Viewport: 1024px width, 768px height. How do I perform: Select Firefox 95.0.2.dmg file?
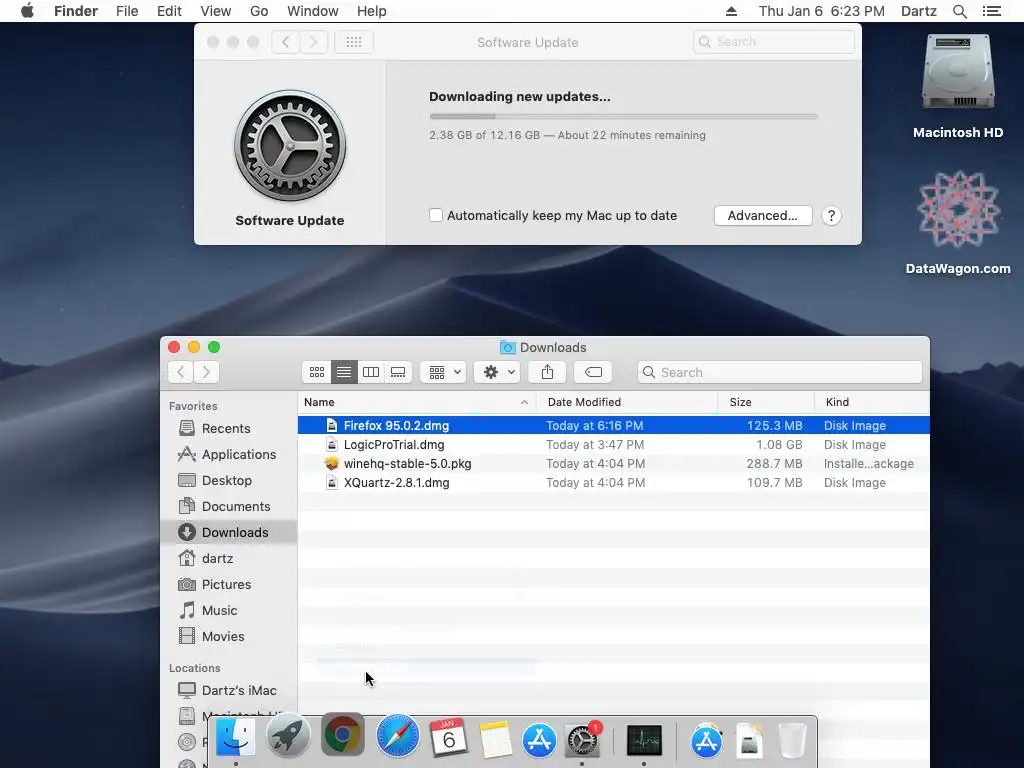(613, 425)
